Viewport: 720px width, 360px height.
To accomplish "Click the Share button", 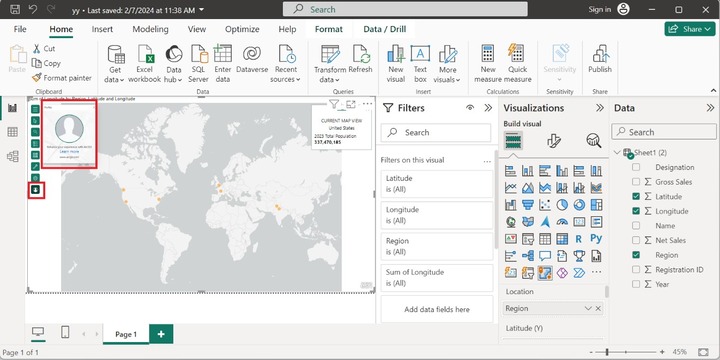I will point(690,29).
